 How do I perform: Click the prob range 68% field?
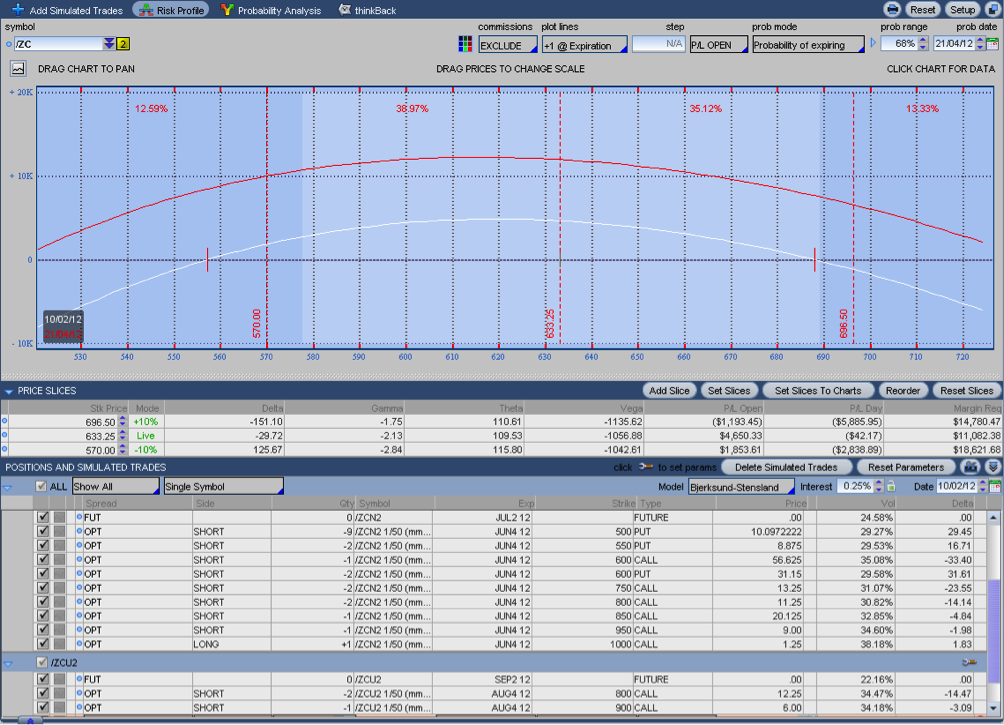[904, 44]
